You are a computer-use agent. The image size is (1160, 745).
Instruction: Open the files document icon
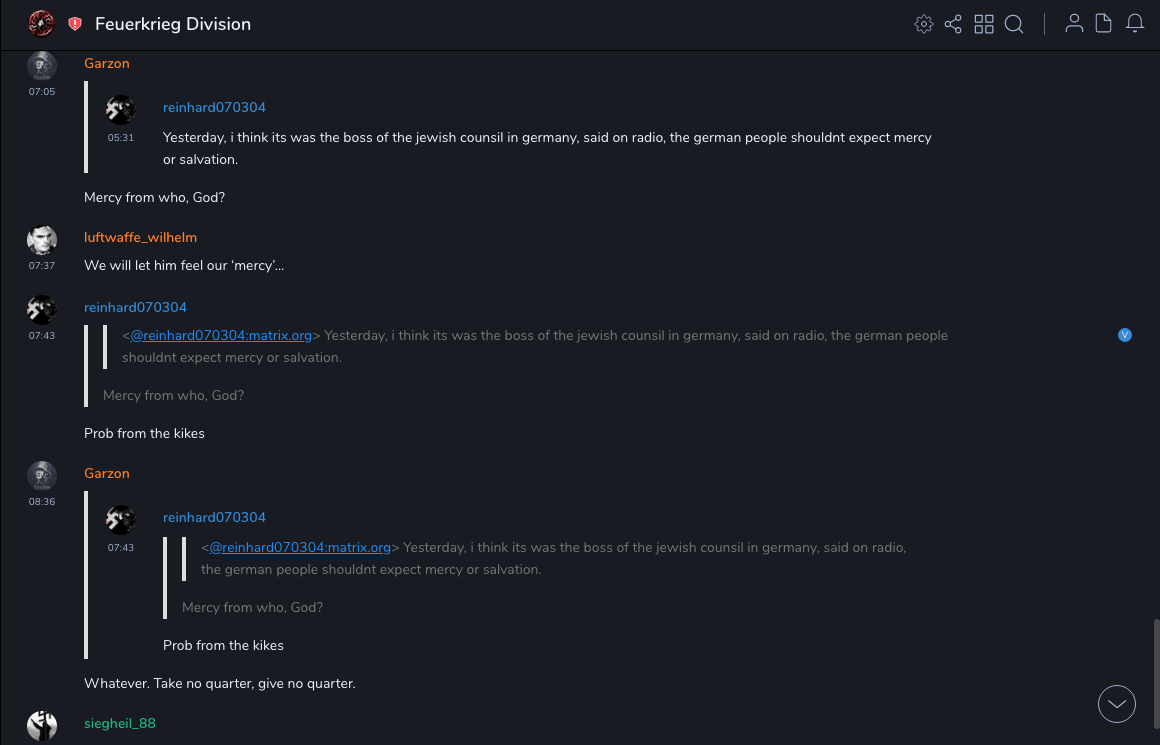tap(1104, 24)
